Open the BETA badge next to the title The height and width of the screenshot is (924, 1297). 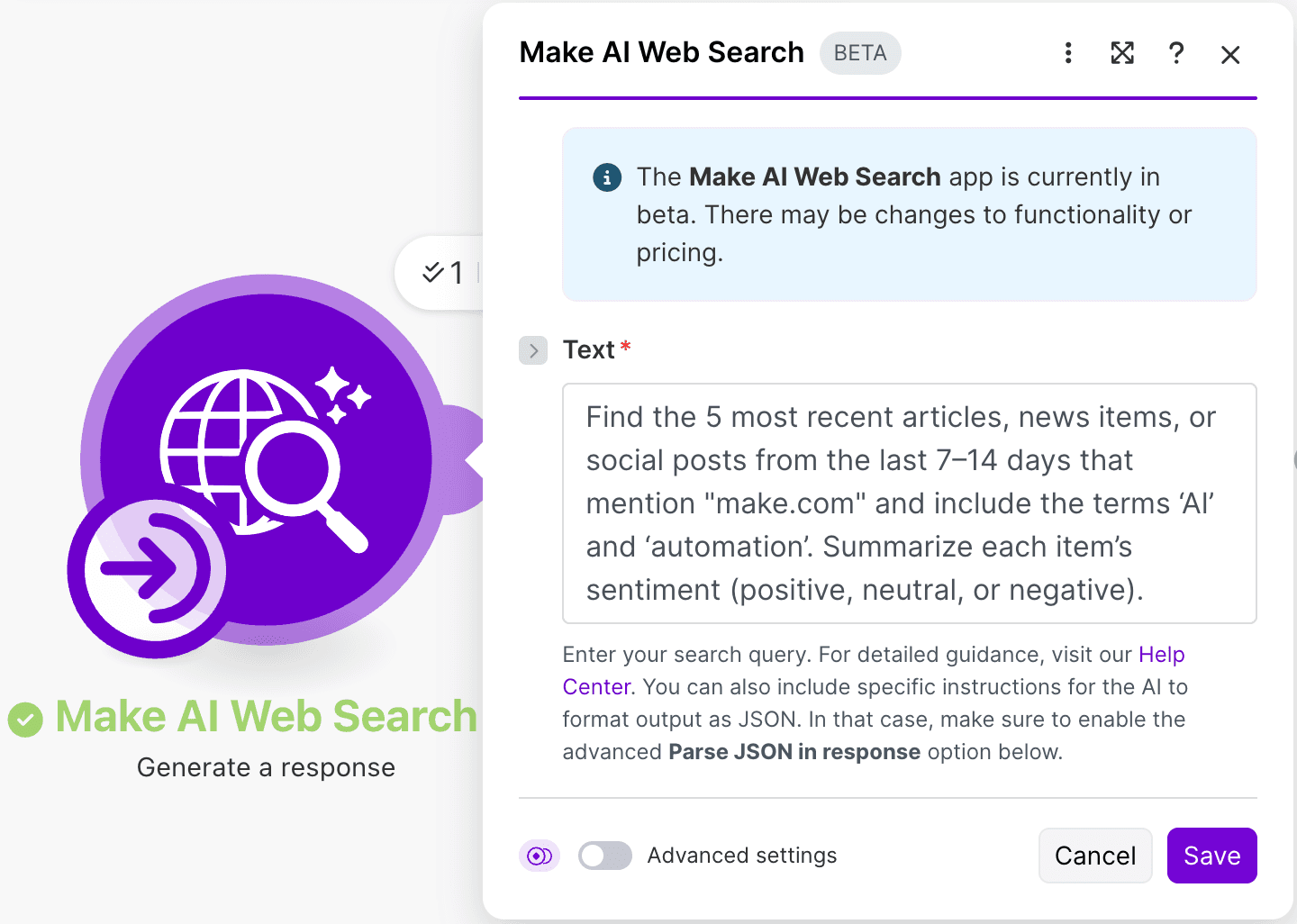859,53
